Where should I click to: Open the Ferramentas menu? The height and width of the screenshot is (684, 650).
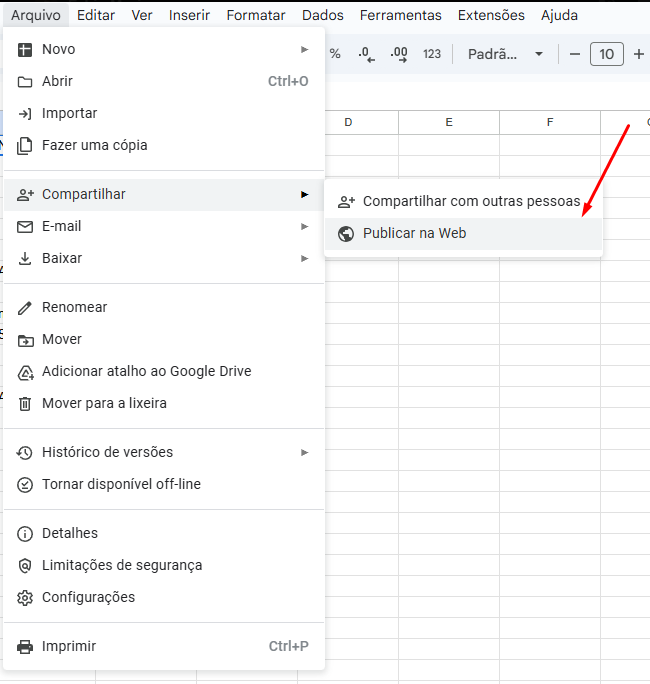(x=400, y=15)
